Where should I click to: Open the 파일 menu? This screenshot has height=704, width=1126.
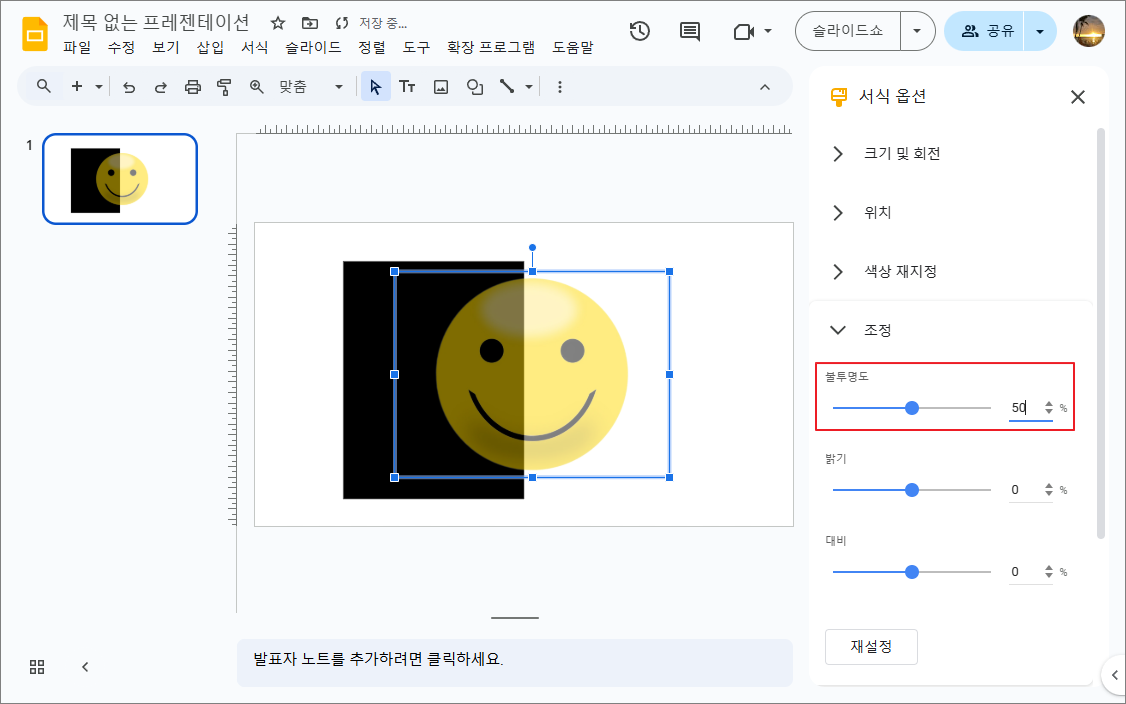point(78,47)
